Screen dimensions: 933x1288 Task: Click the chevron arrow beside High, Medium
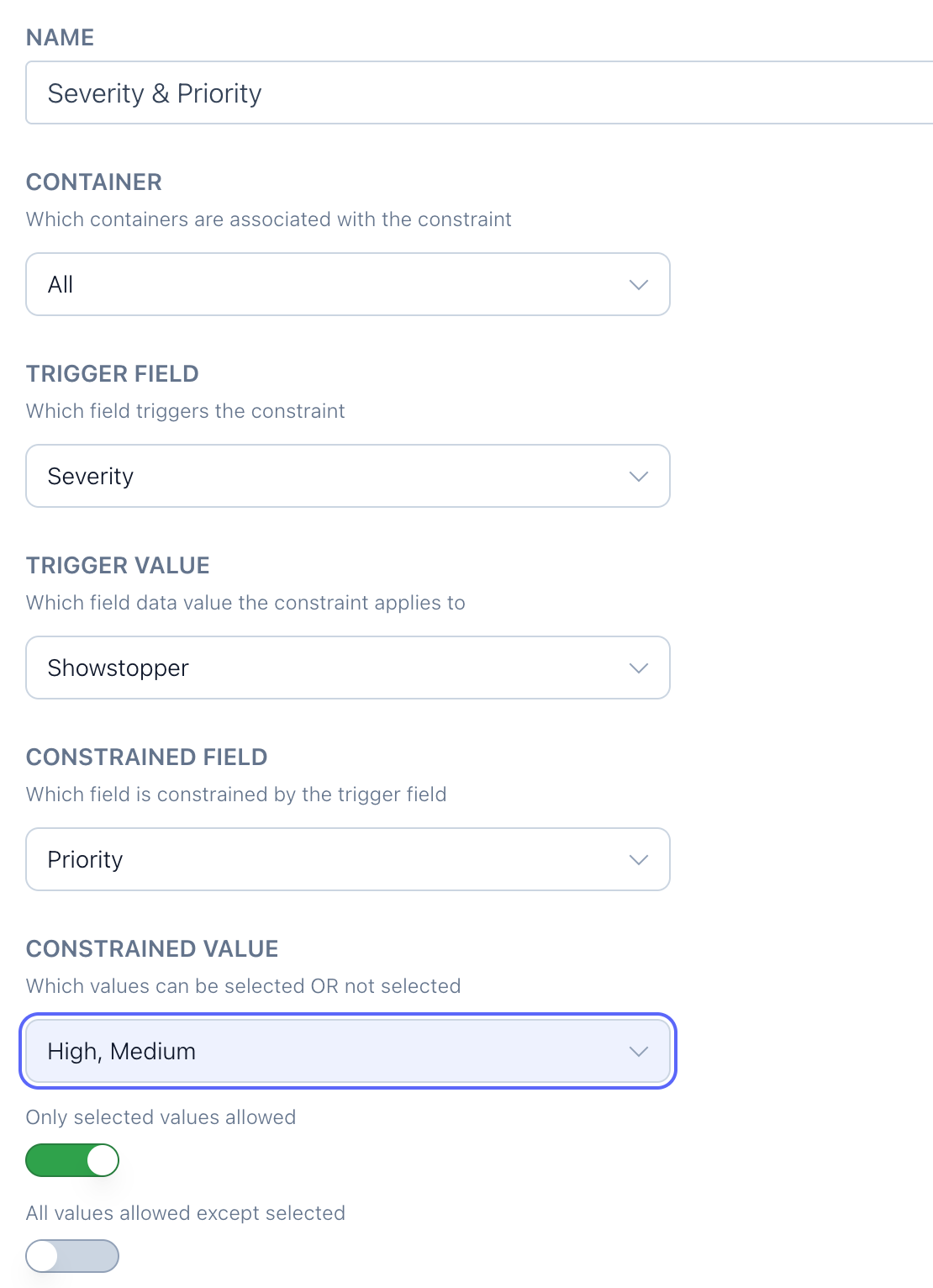tap(639, 1052)
